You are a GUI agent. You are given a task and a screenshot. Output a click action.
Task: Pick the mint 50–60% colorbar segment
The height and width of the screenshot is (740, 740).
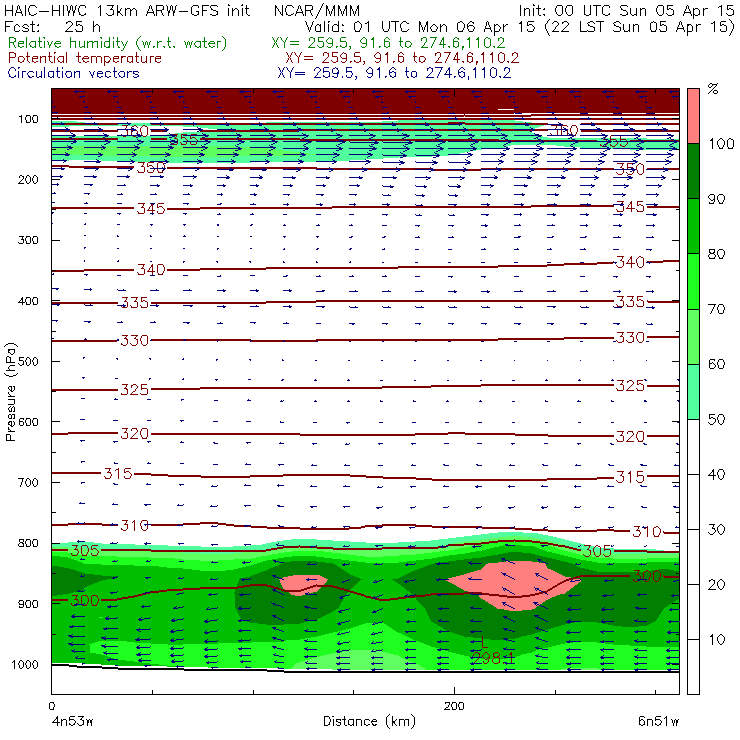point(693,392)
